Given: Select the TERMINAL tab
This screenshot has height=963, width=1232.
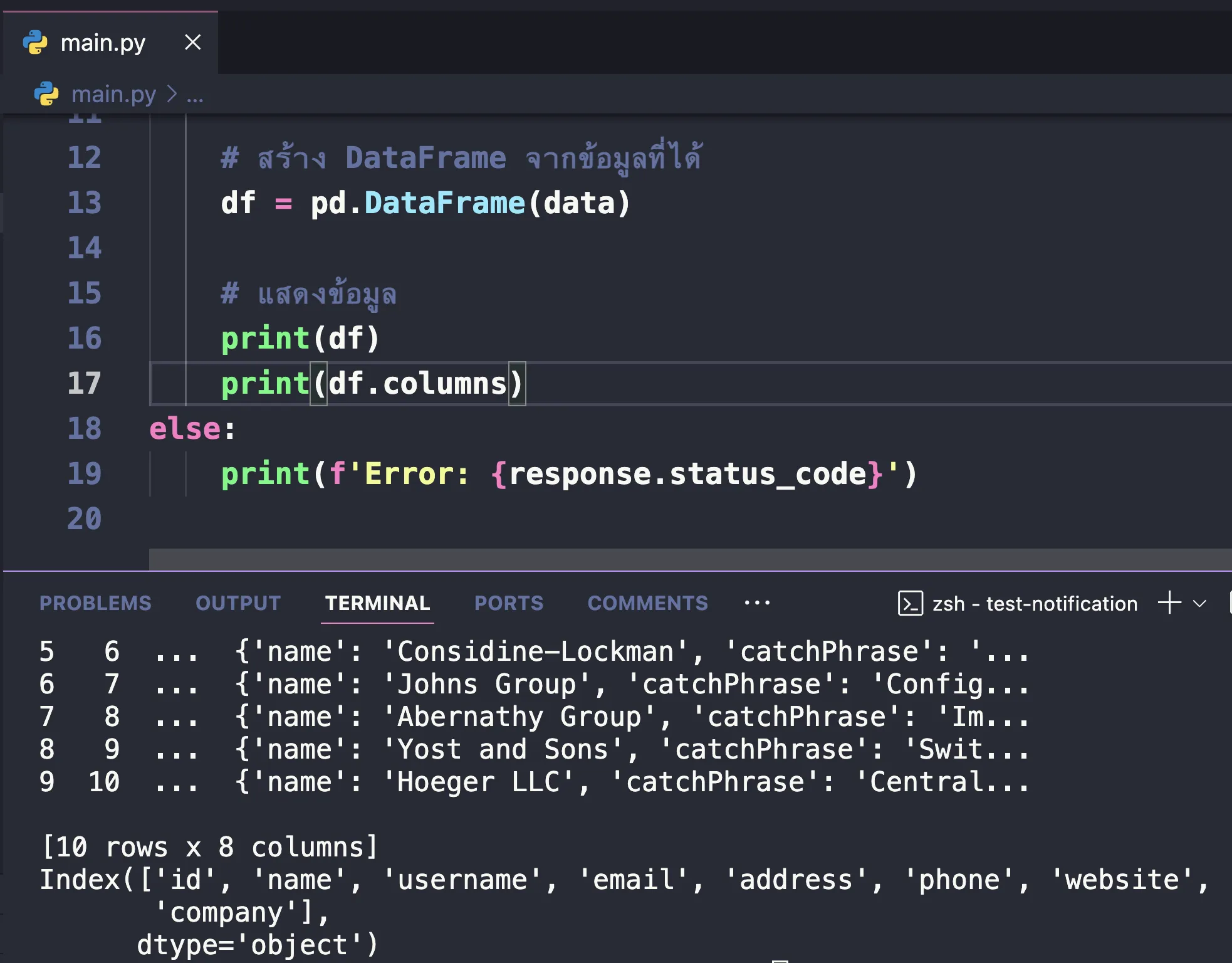Looking at the screenshot, I should click(x=377, y=601).
